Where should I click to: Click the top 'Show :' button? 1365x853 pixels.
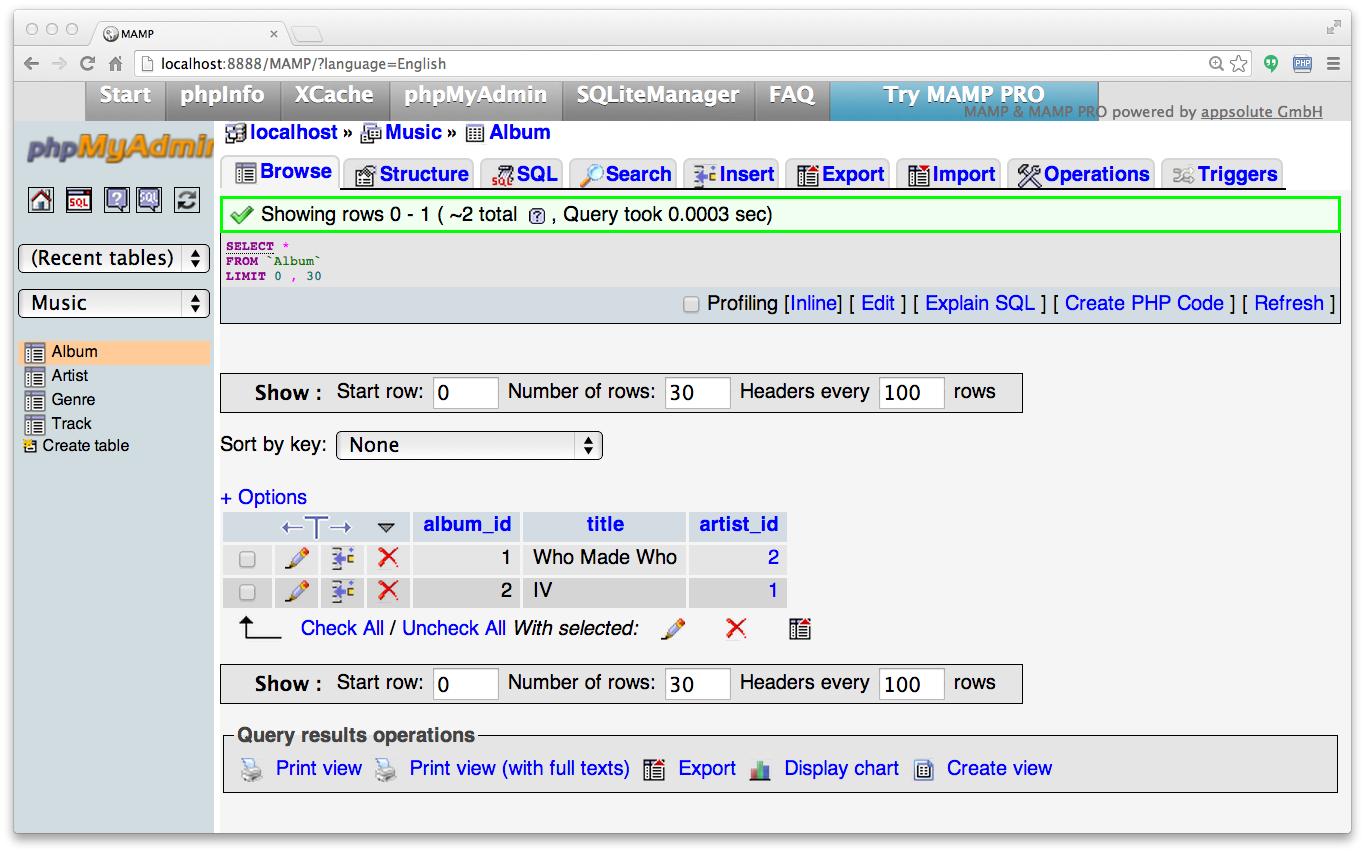coord(288,393)
